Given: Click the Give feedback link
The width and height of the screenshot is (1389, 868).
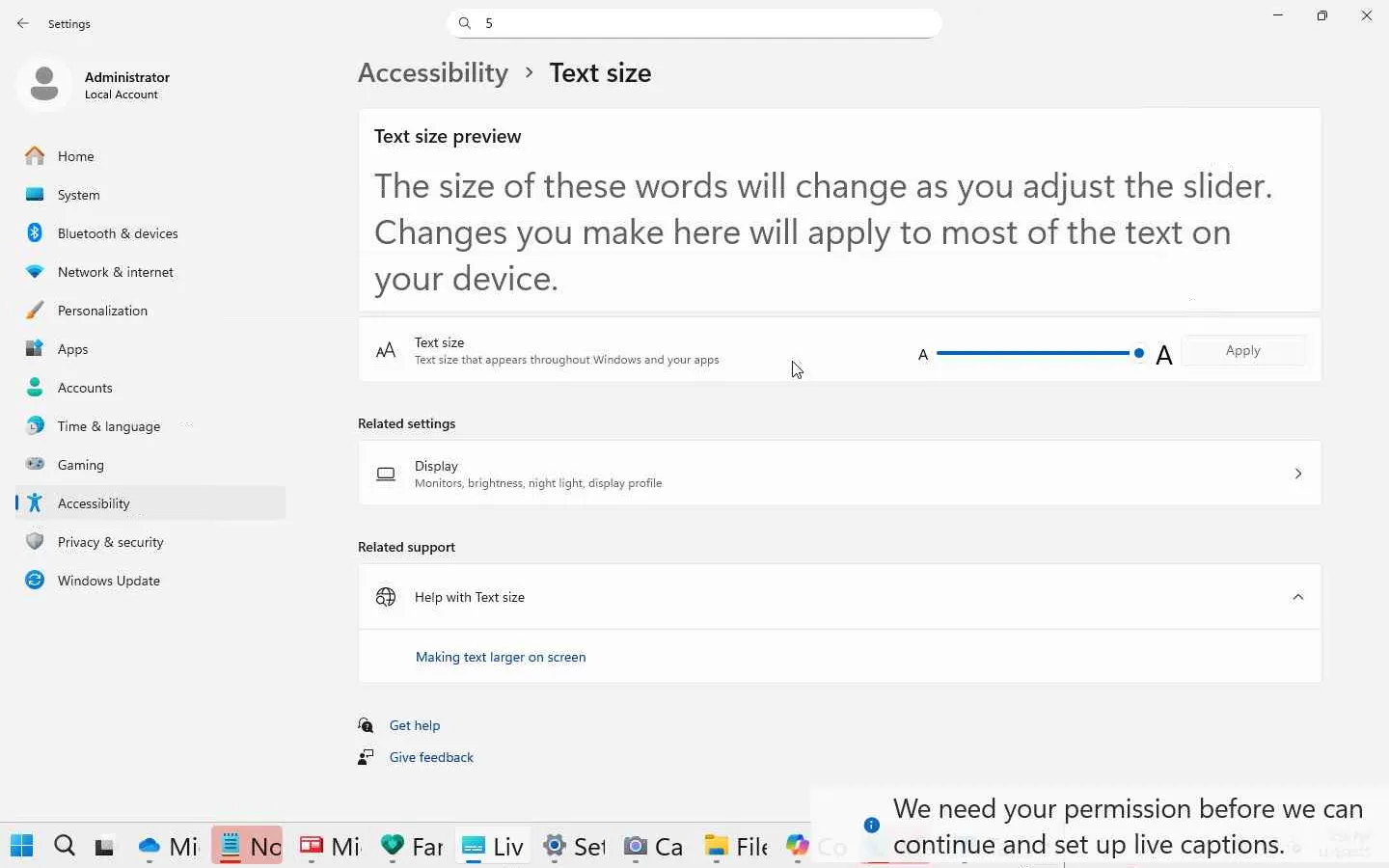Looking at the screenshot, I should [431, 757].
